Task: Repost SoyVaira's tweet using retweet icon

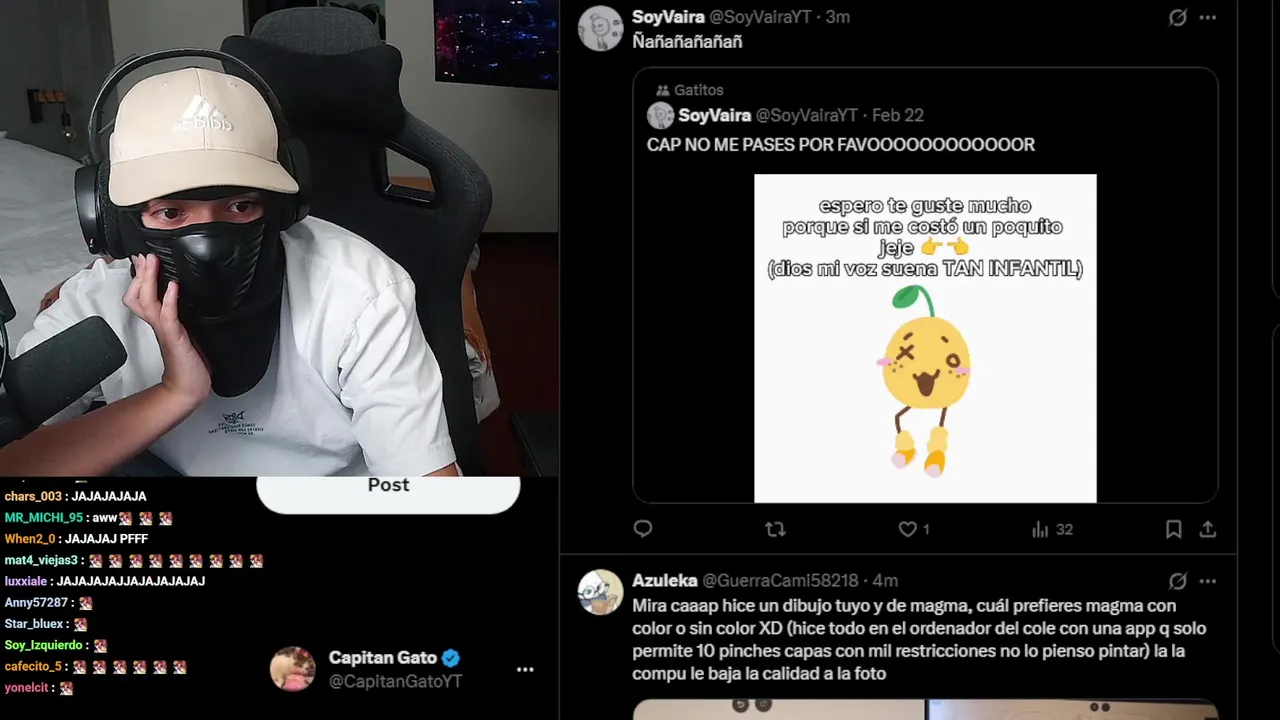Action: tap(775, 529)
